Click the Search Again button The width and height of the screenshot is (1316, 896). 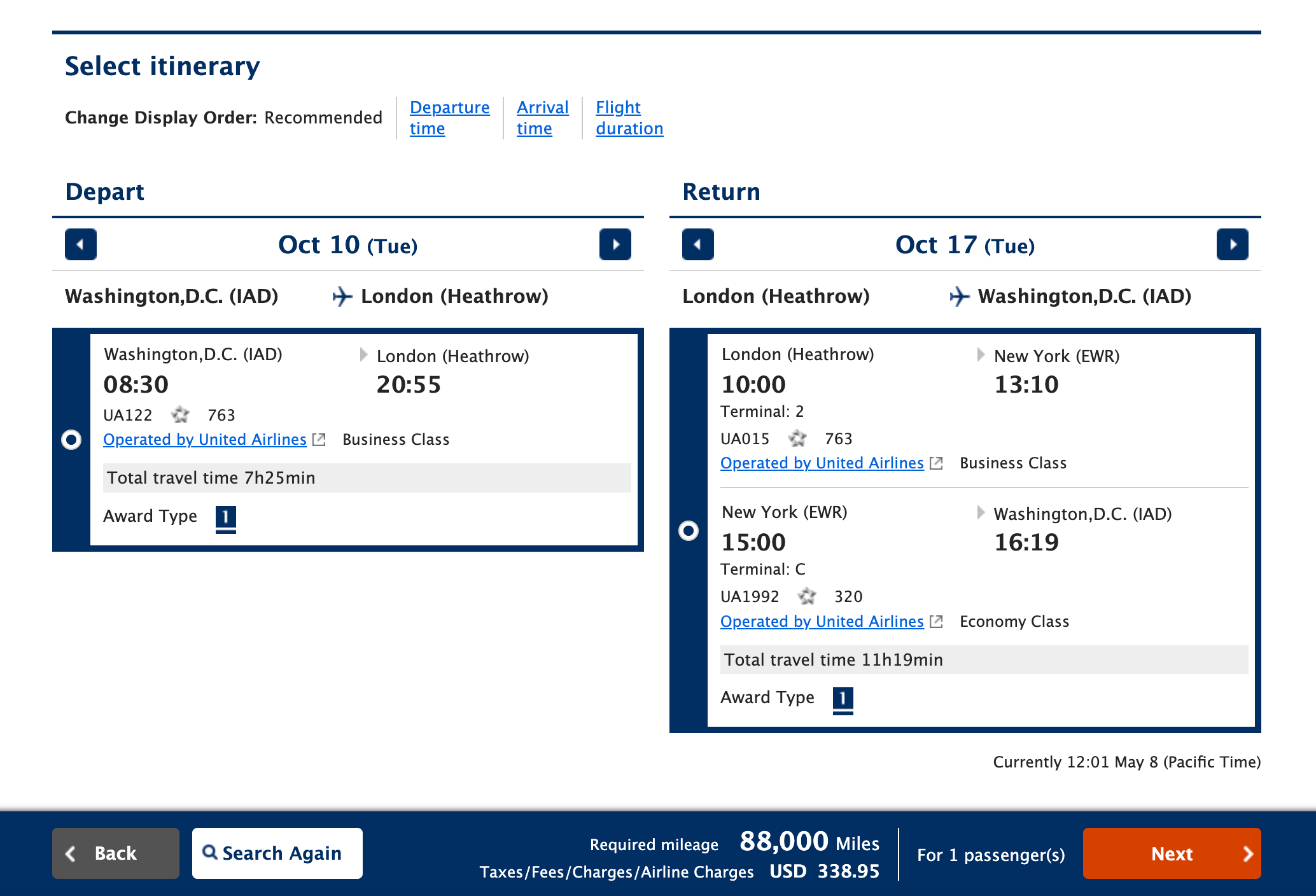coord(277,853)
